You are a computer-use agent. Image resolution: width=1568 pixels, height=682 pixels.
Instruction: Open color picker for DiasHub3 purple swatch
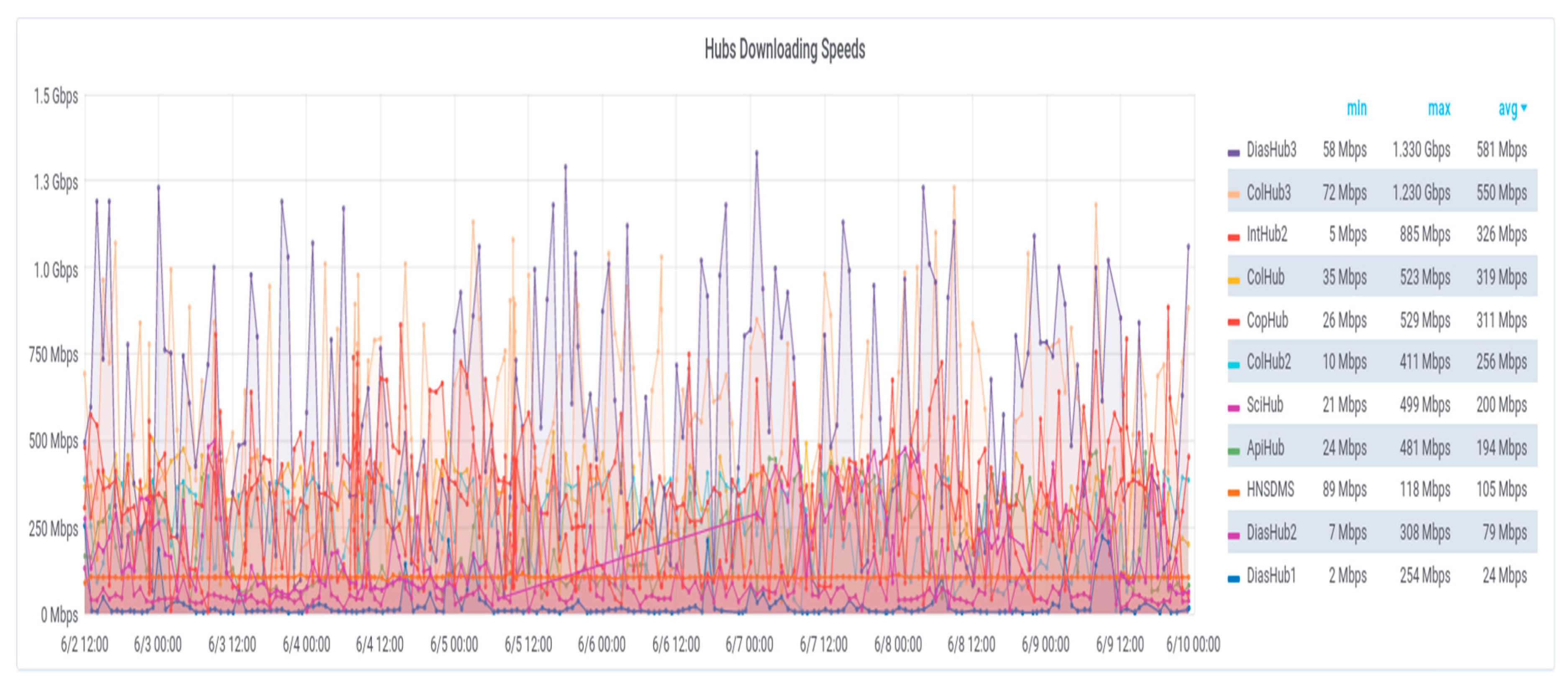(x=1234, y=153)
